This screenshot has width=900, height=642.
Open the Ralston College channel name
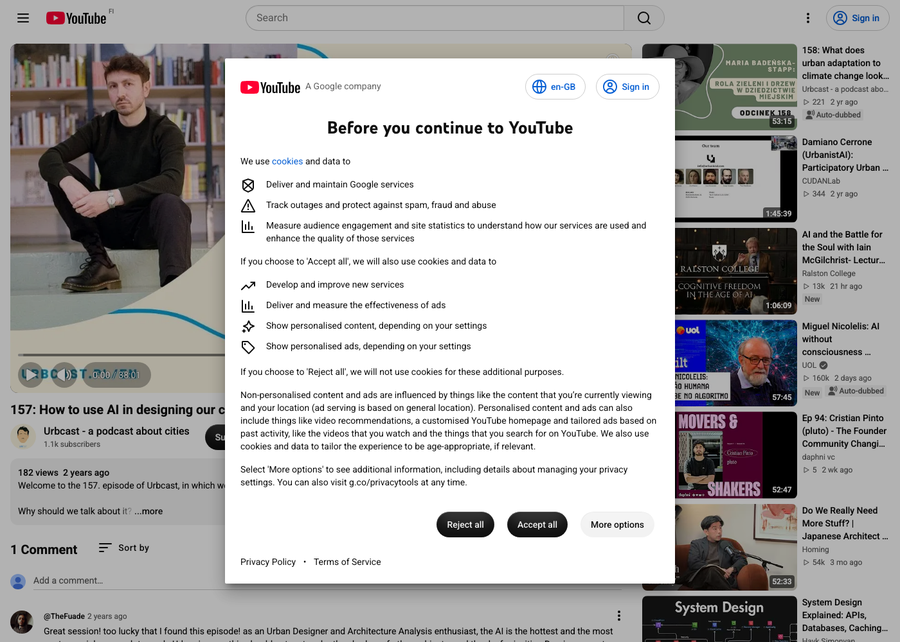(828, 273)
